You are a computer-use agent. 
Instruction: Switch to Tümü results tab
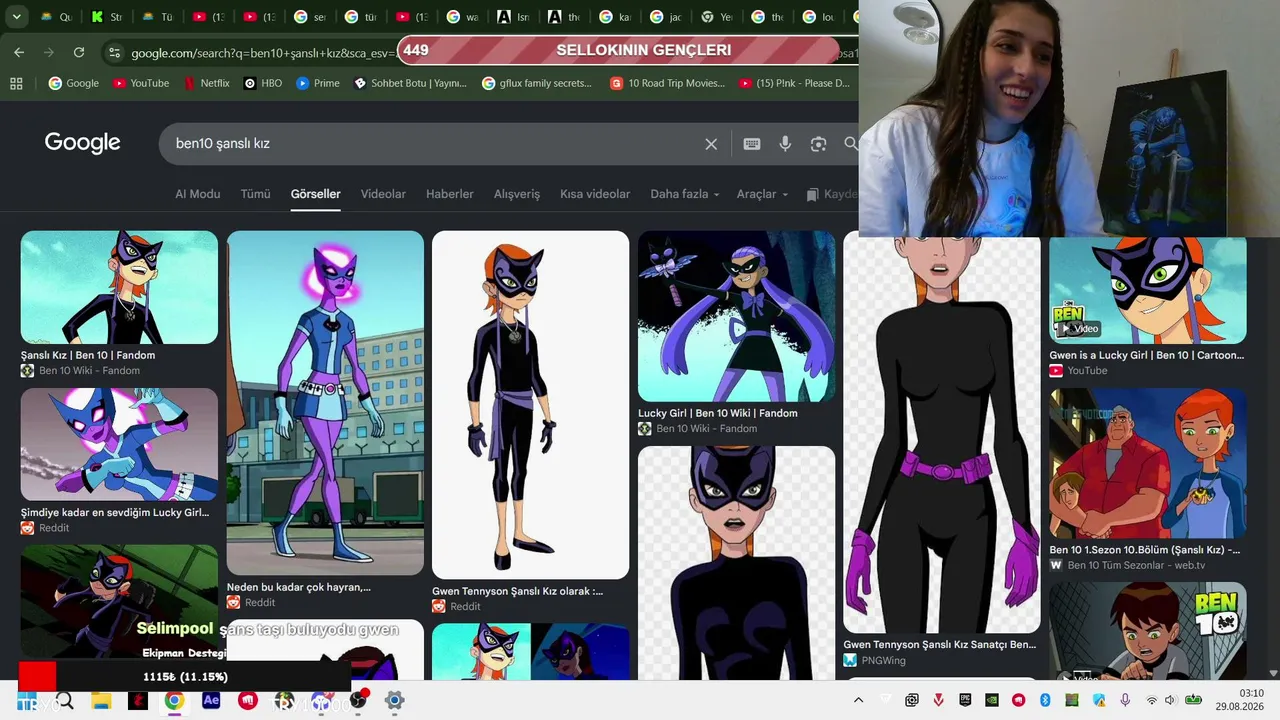coord(255,194)
